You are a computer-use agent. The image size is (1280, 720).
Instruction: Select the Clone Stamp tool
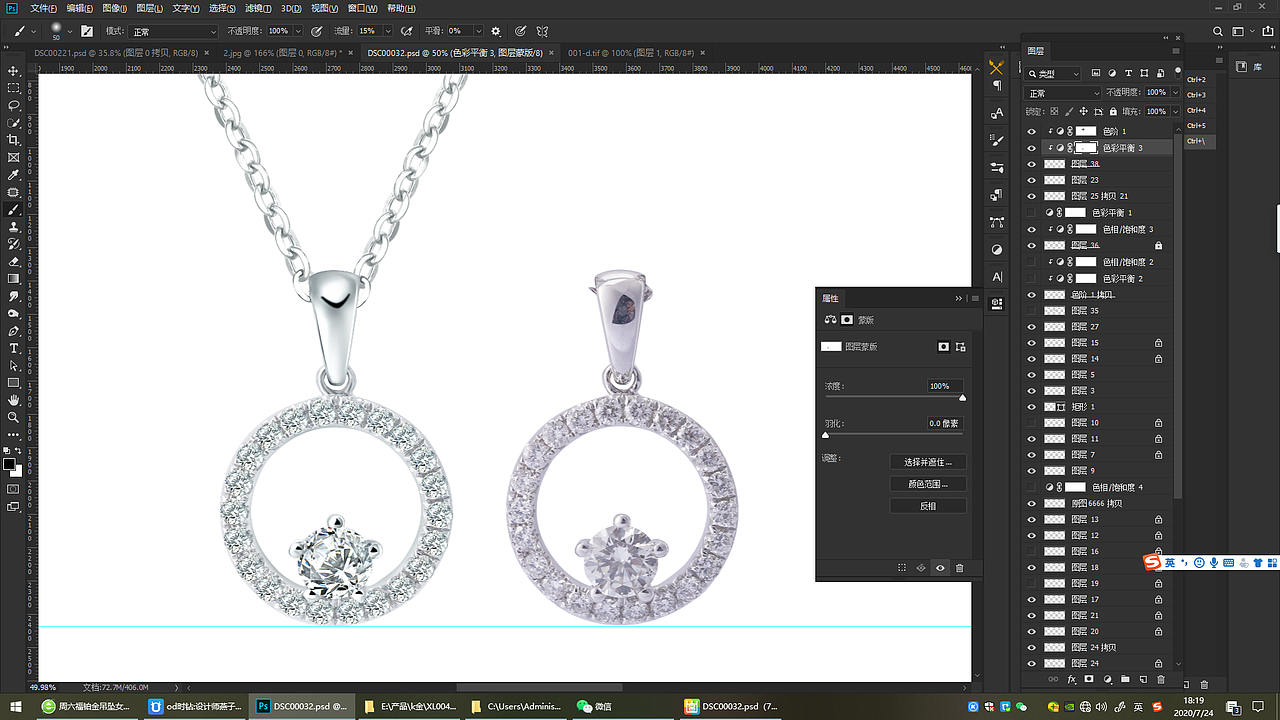14,227
